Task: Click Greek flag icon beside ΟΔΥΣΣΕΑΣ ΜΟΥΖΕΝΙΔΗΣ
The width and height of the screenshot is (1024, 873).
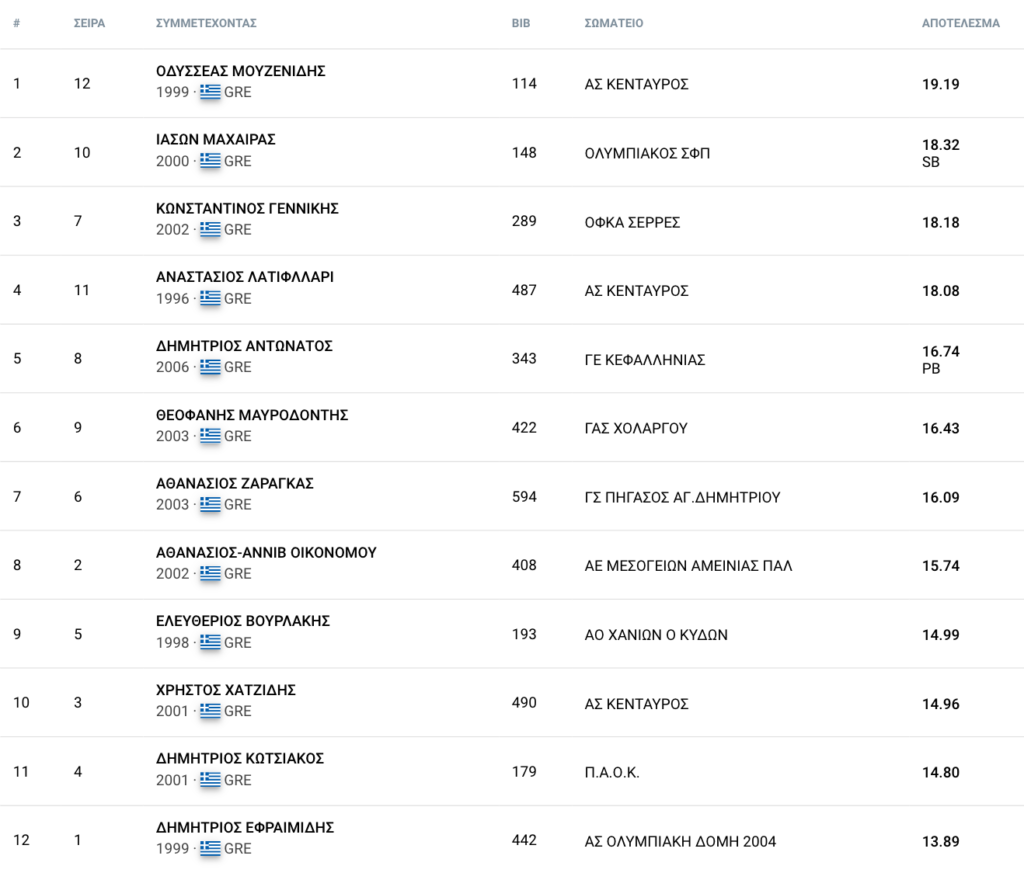Action: [210, 92]
